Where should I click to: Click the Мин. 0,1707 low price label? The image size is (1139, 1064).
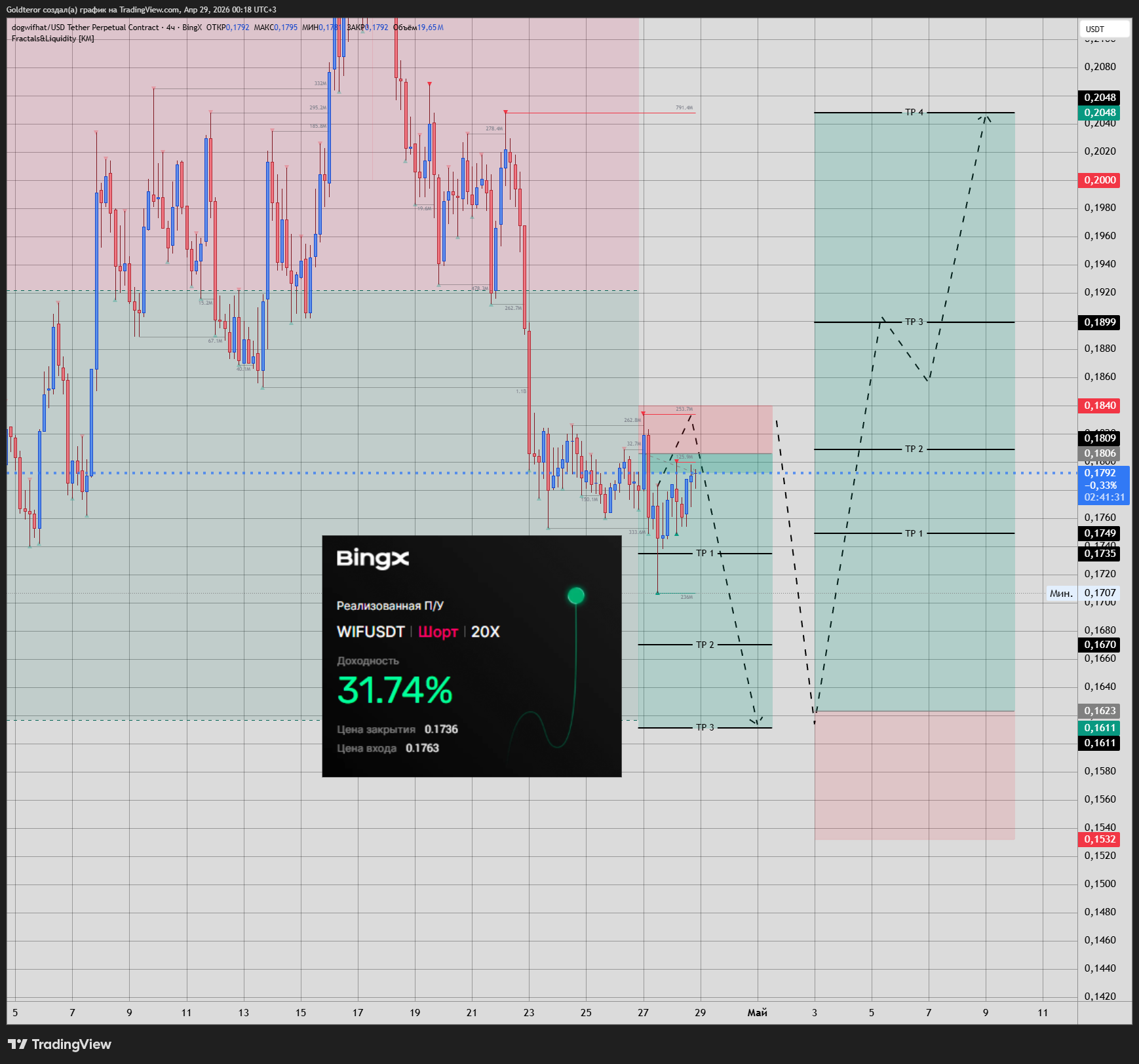(1084, 593)
